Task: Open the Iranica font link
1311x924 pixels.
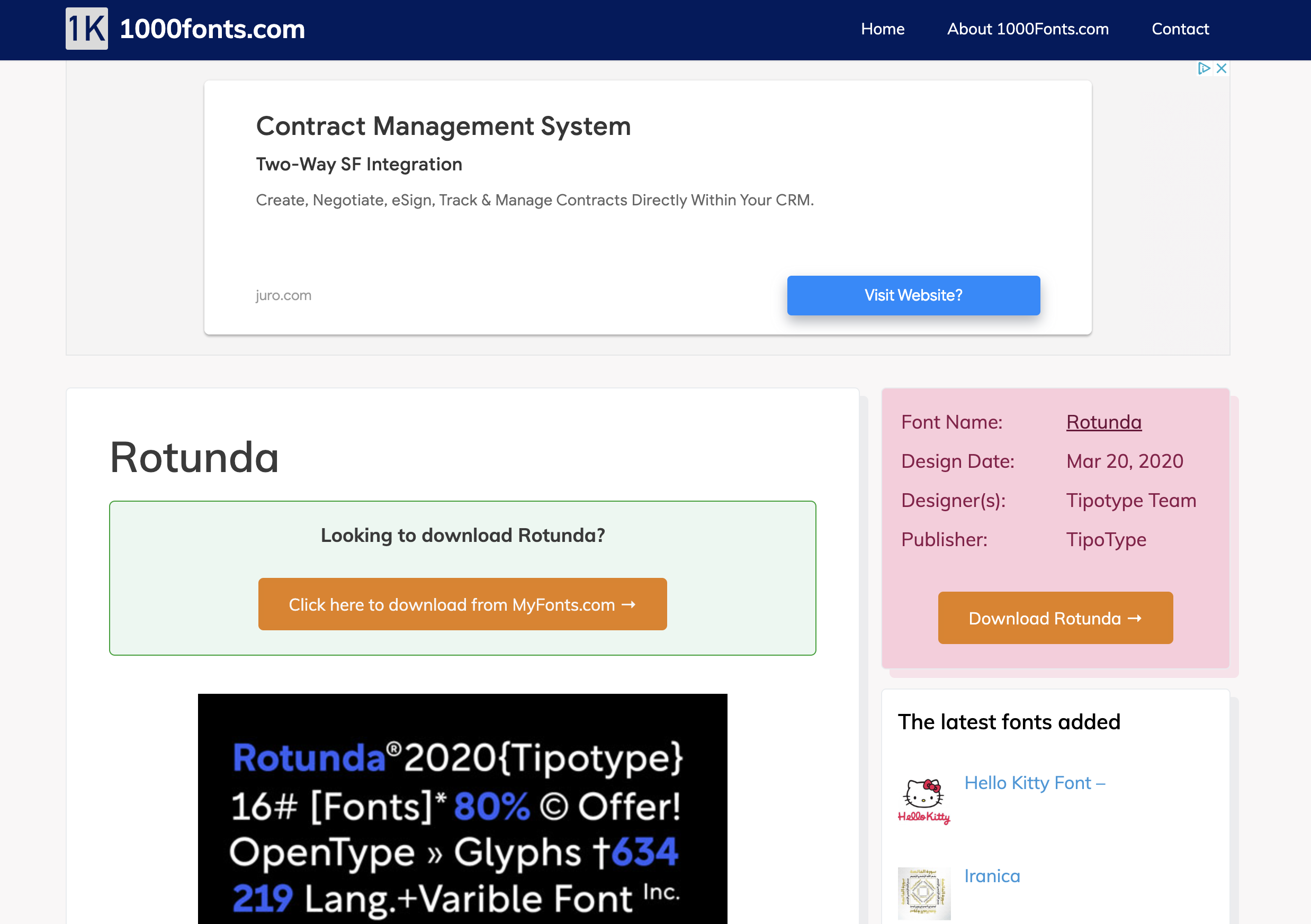Action: point(992,876)
